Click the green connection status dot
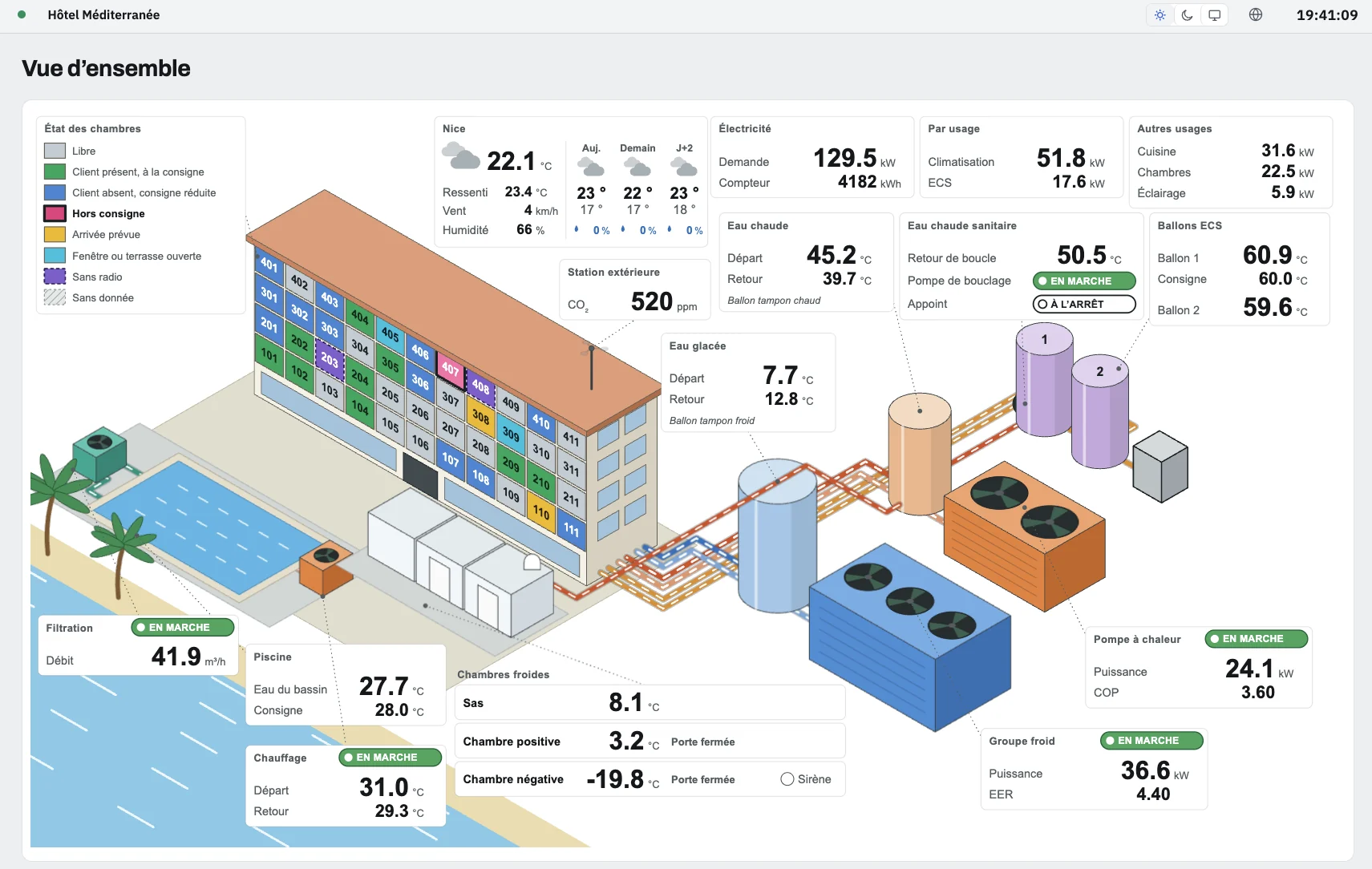 pos(22,14)
